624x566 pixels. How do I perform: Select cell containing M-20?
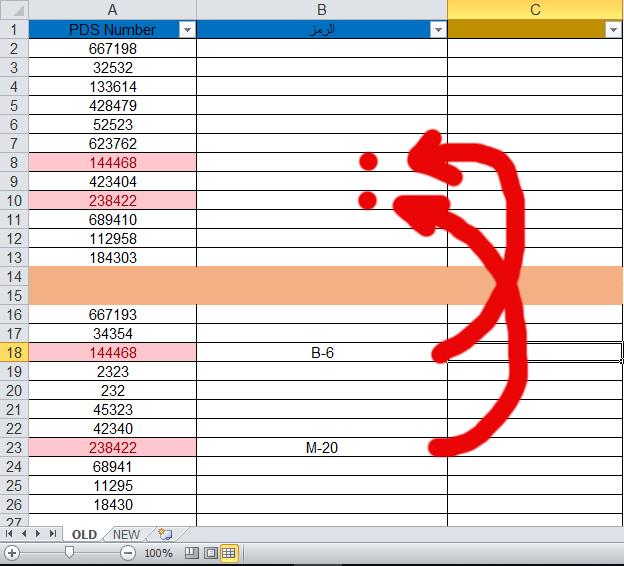(x=322, y=448)
